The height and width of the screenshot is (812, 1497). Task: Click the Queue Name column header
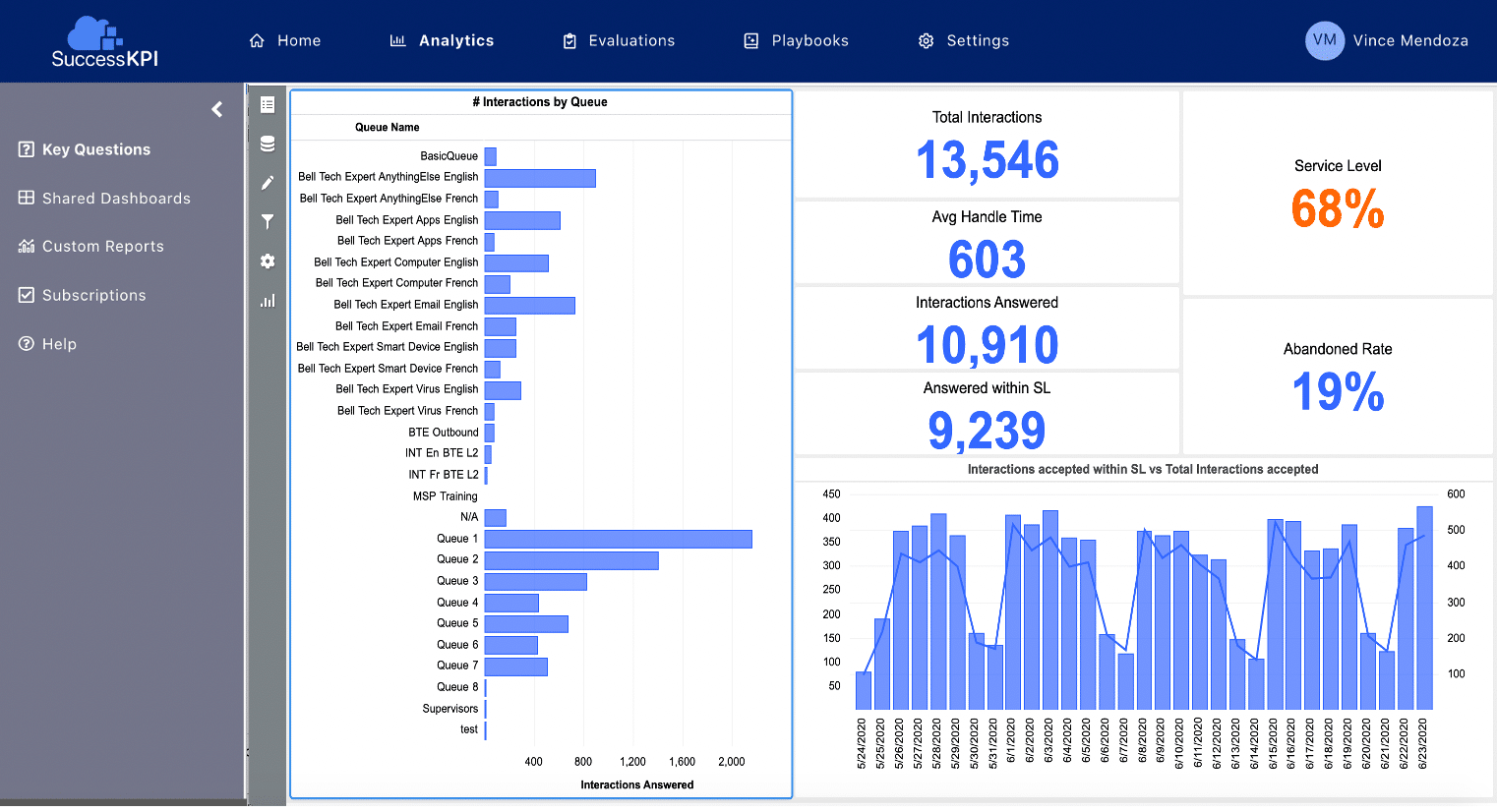click(387, 127)
